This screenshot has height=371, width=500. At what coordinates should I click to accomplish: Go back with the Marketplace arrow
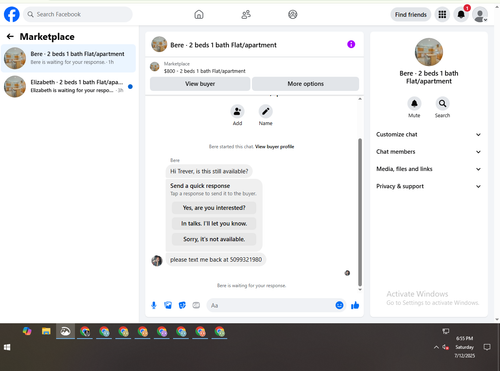click(10, 36)
